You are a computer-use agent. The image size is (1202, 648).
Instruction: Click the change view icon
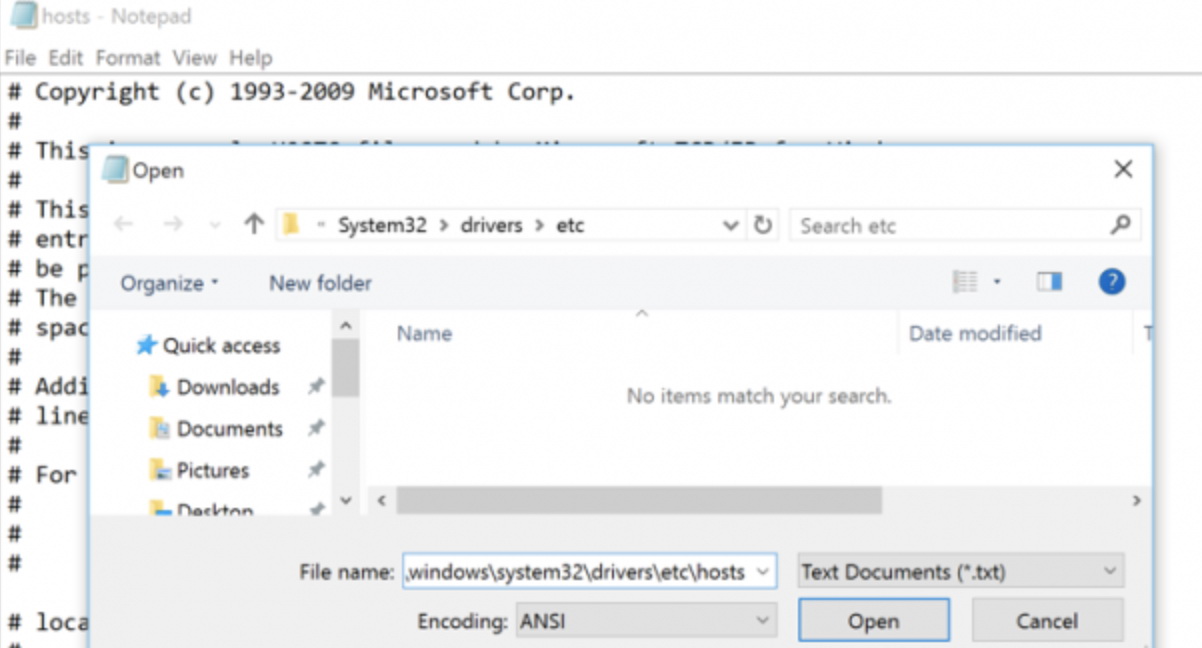pos(965,283)
